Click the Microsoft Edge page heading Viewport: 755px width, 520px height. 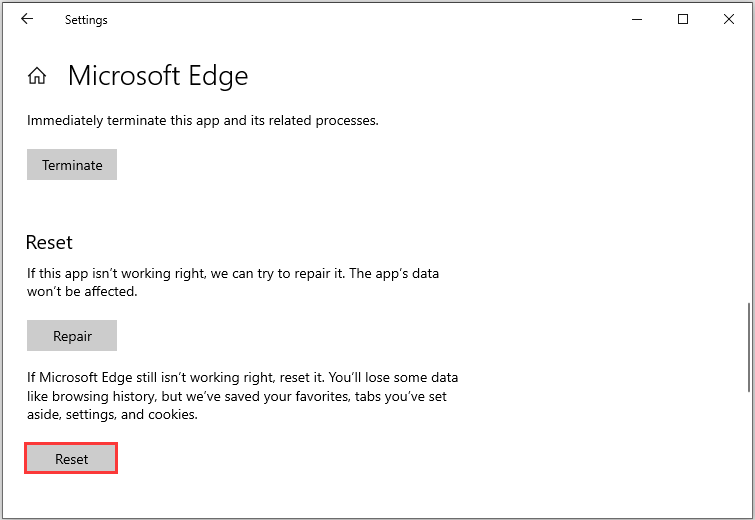(x=158, y=76)
